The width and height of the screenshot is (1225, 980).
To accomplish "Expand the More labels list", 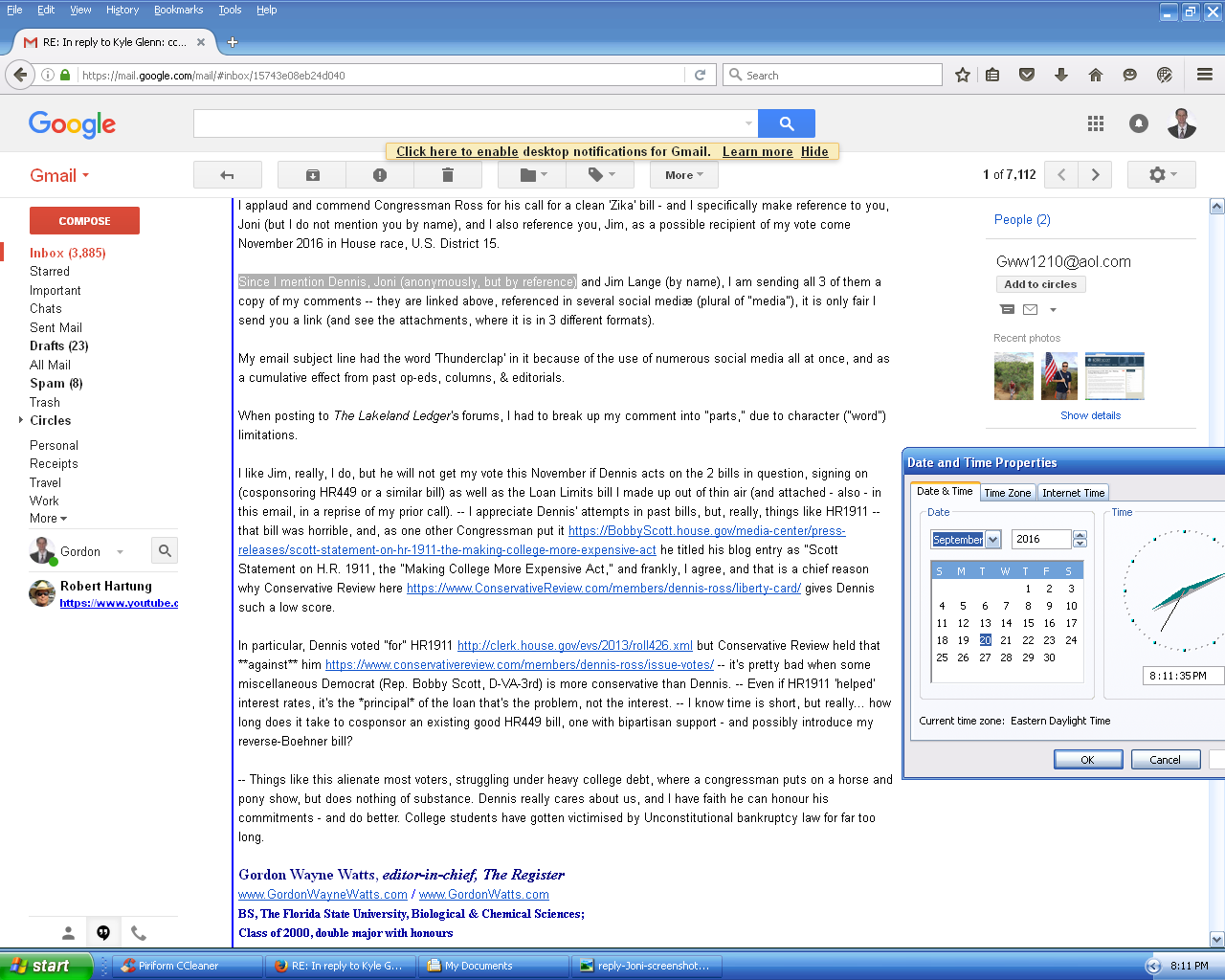I will click(x=48, y=519).
